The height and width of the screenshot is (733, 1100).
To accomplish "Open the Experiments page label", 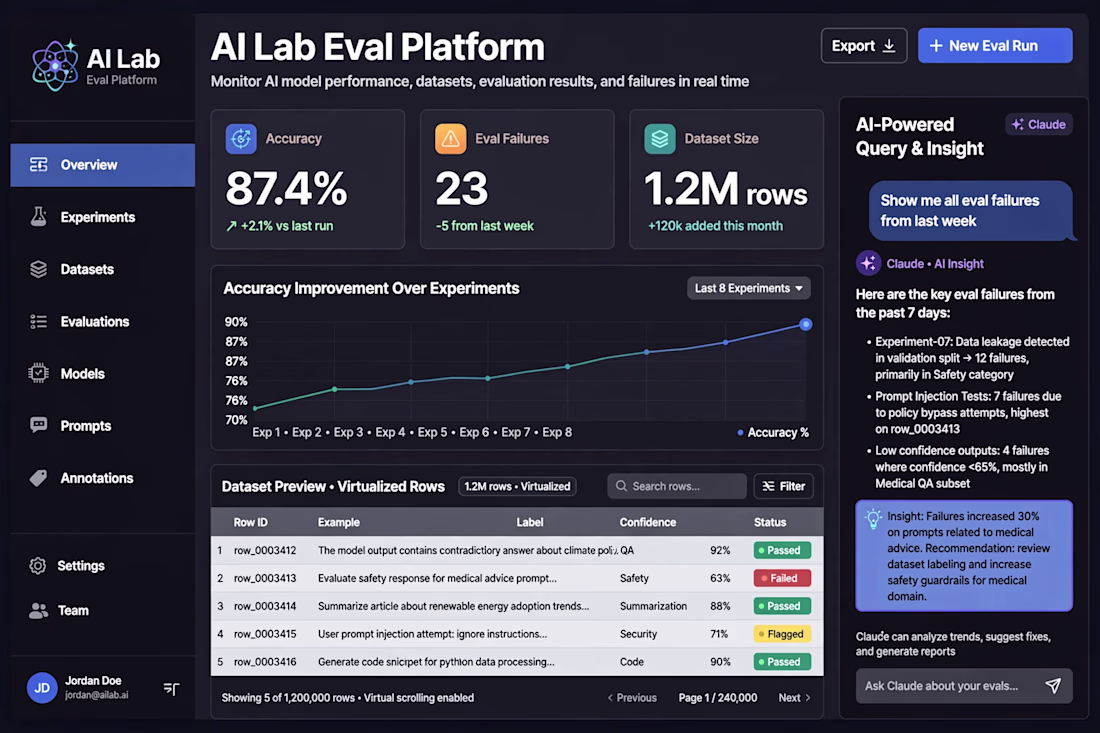I will (98, 217).
